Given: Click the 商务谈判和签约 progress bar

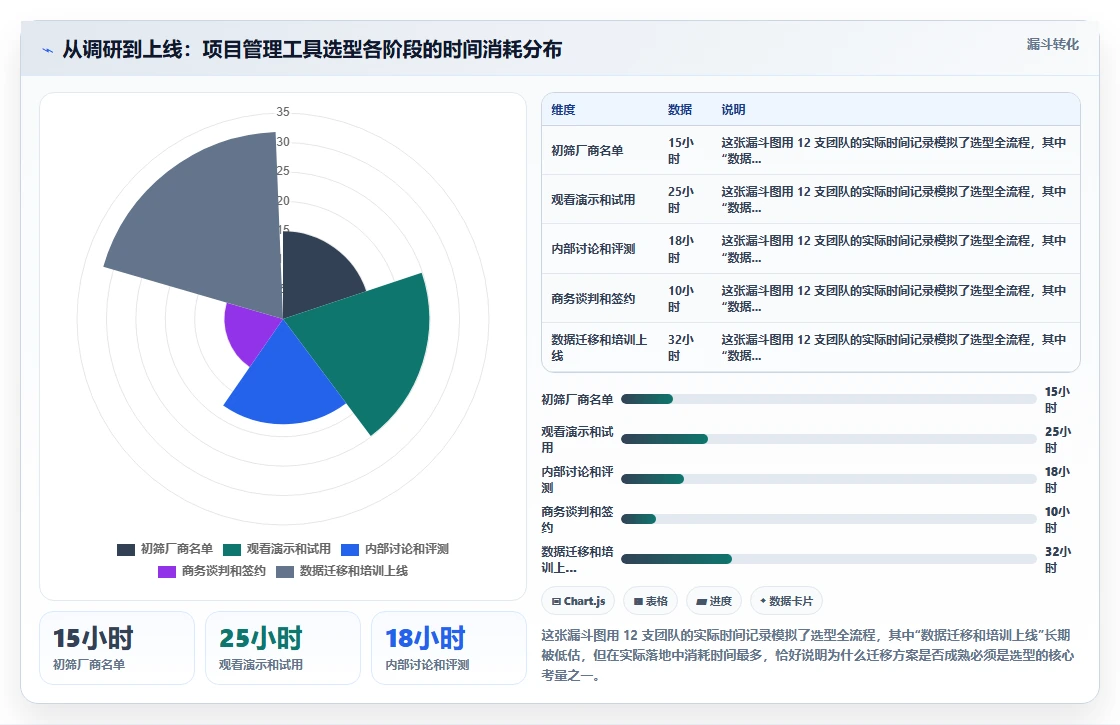Looking at the screenshot, I should tap(829, 519).
